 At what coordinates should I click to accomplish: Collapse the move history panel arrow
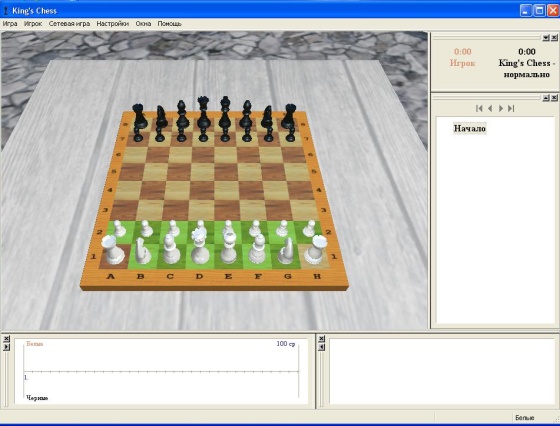pyautogui.click(x=546, y=98)
